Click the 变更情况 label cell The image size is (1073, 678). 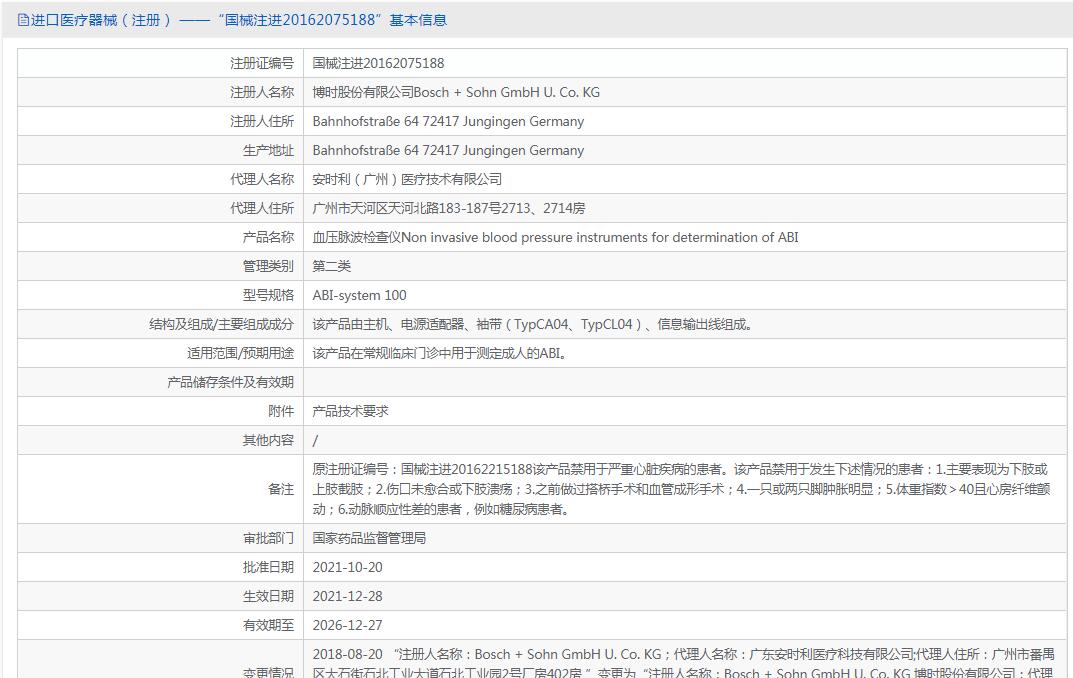pyautogui.click(x=161, y=660)
